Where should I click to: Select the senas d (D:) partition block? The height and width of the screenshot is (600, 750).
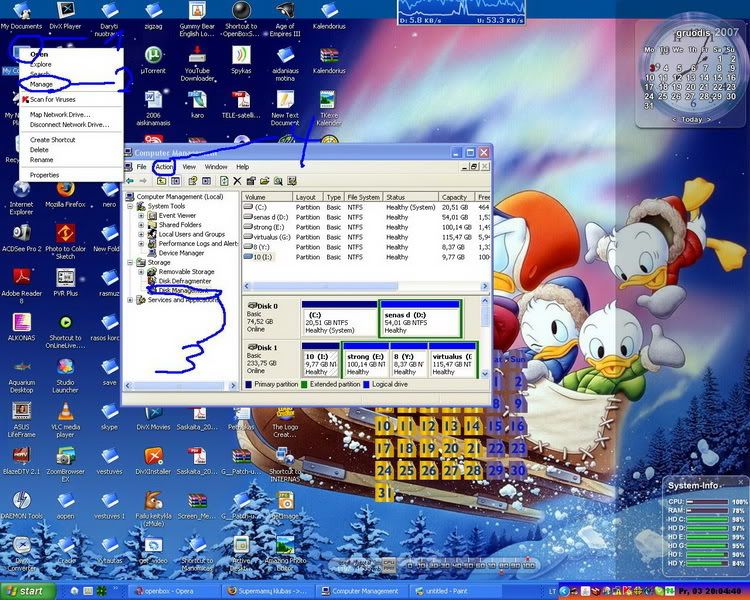[419, 319]
